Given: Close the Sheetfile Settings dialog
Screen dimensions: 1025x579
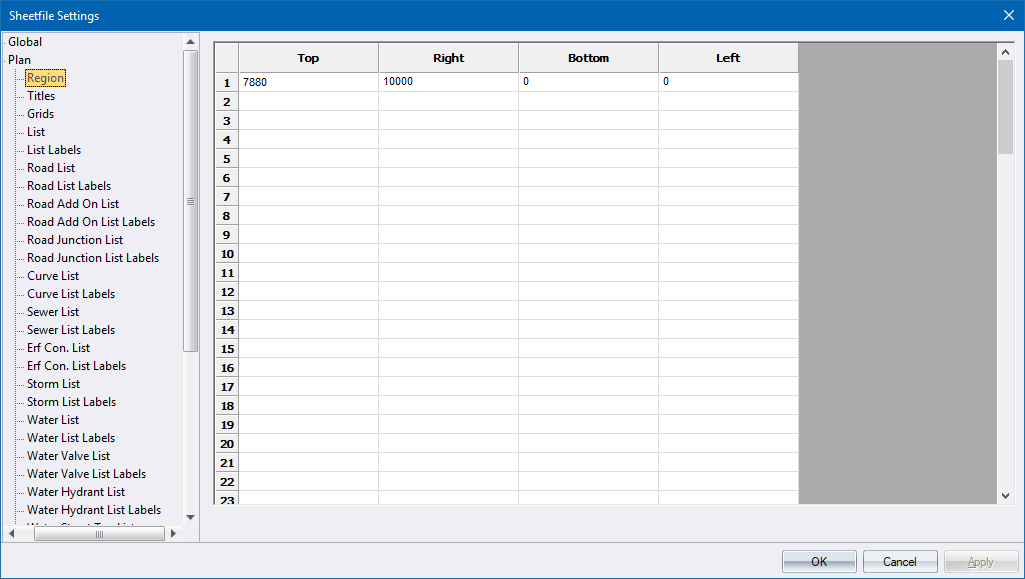Looking at the screenshot, I should tap(1008, 15).
